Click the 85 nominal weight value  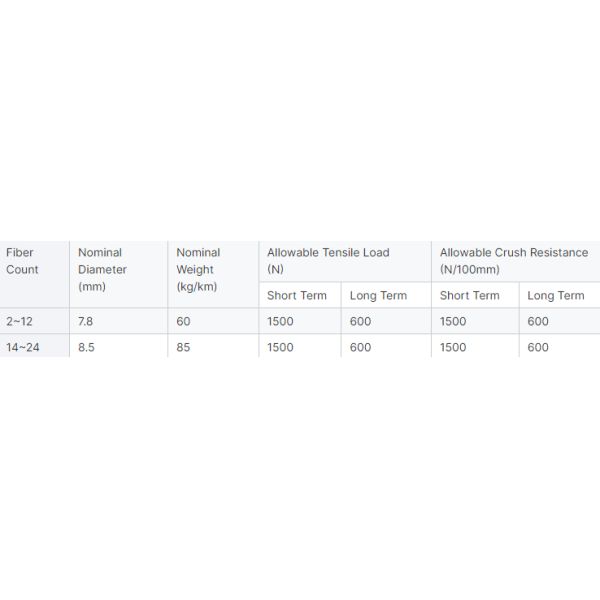[x=183, y=347]
